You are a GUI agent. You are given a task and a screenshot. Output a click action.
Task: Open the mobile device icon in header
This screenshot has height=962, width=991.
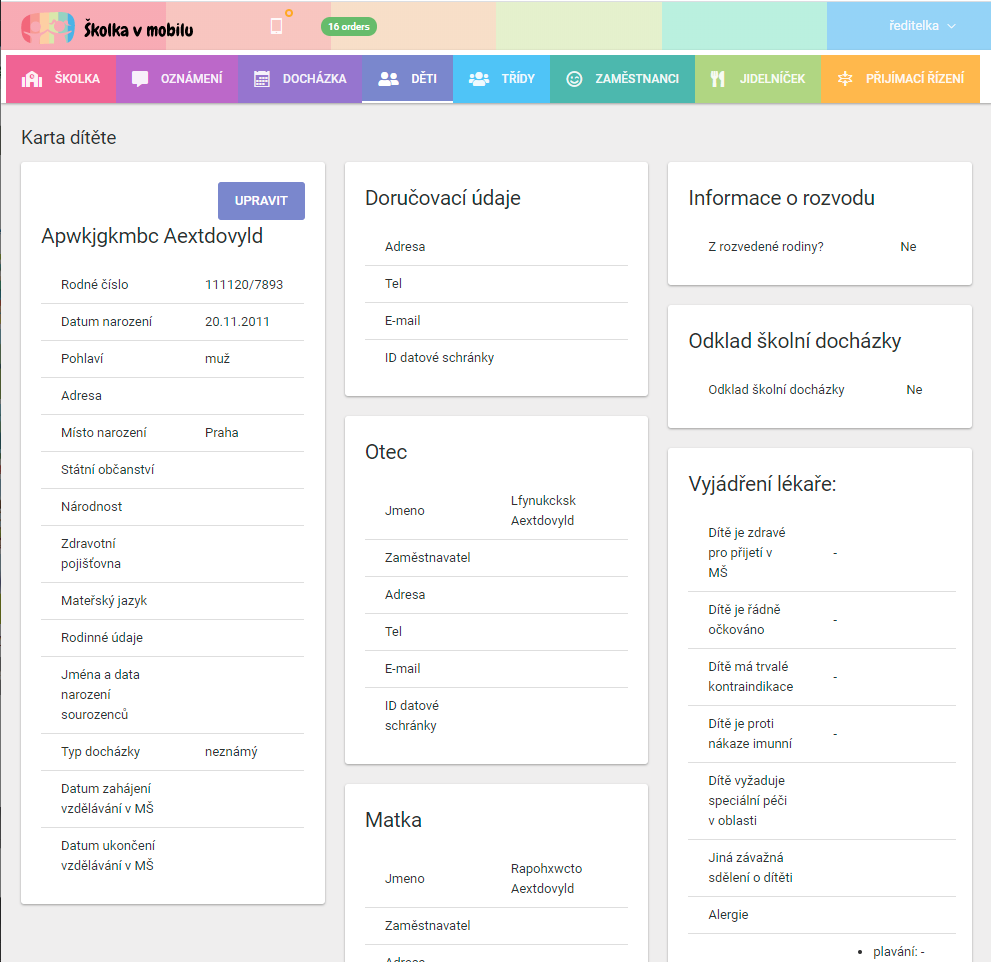[x=276, y=26]
